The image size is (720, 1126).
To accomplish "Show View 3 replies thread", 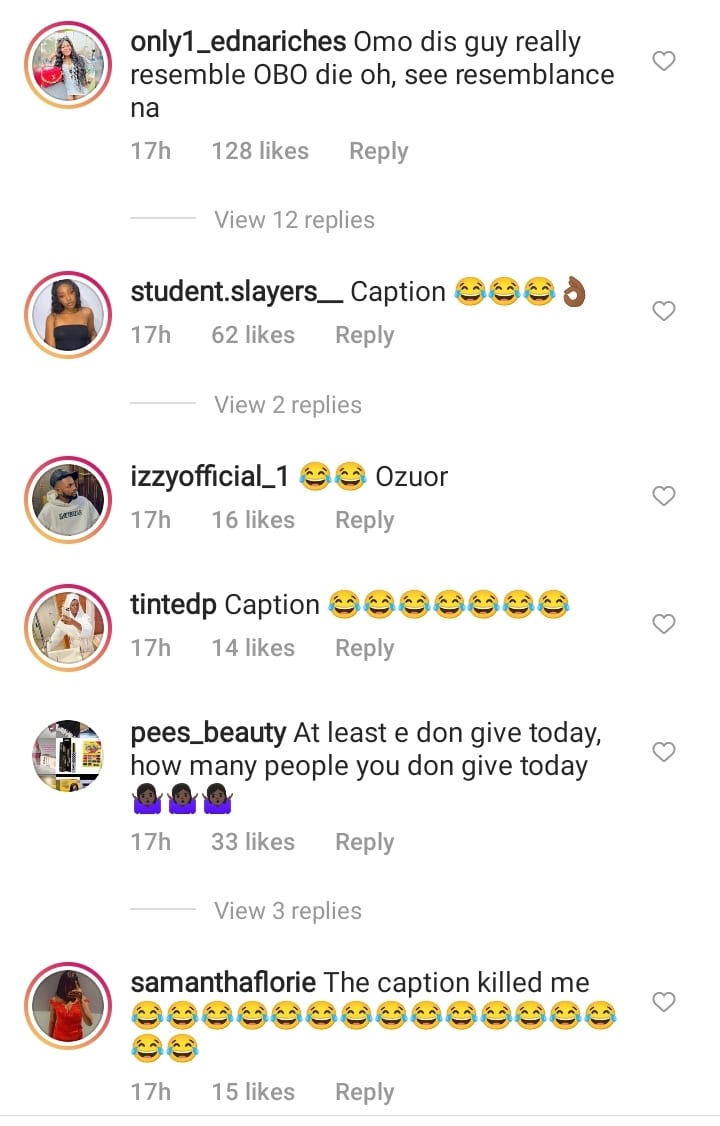I will 288,911.
